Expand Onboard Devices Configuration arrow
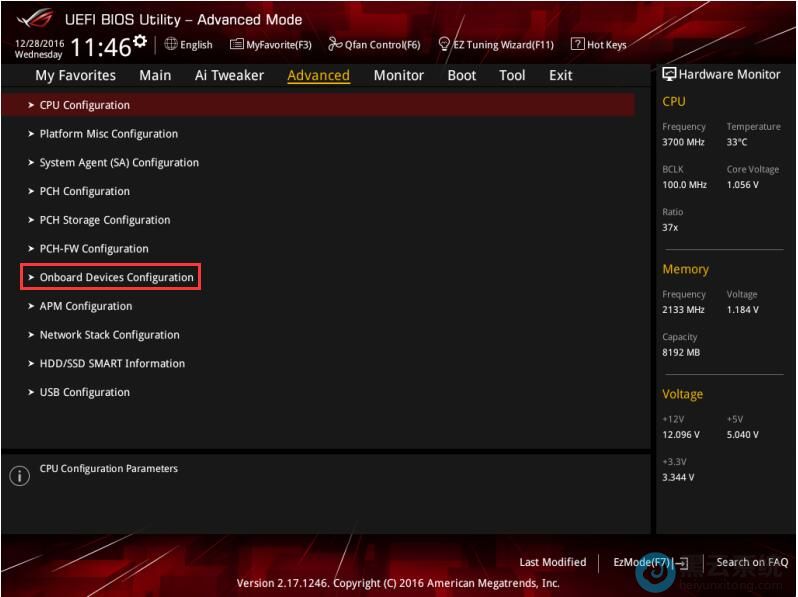 click(31, 277)
